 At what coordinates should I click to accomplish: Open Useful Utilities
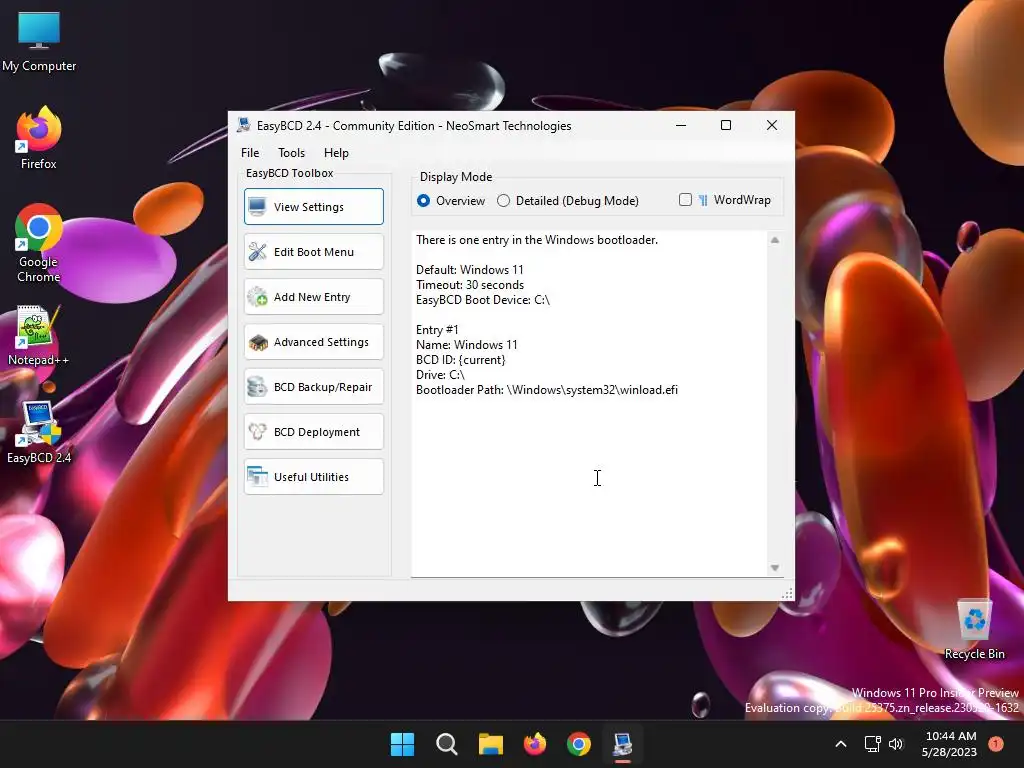(x=313, y=477)
